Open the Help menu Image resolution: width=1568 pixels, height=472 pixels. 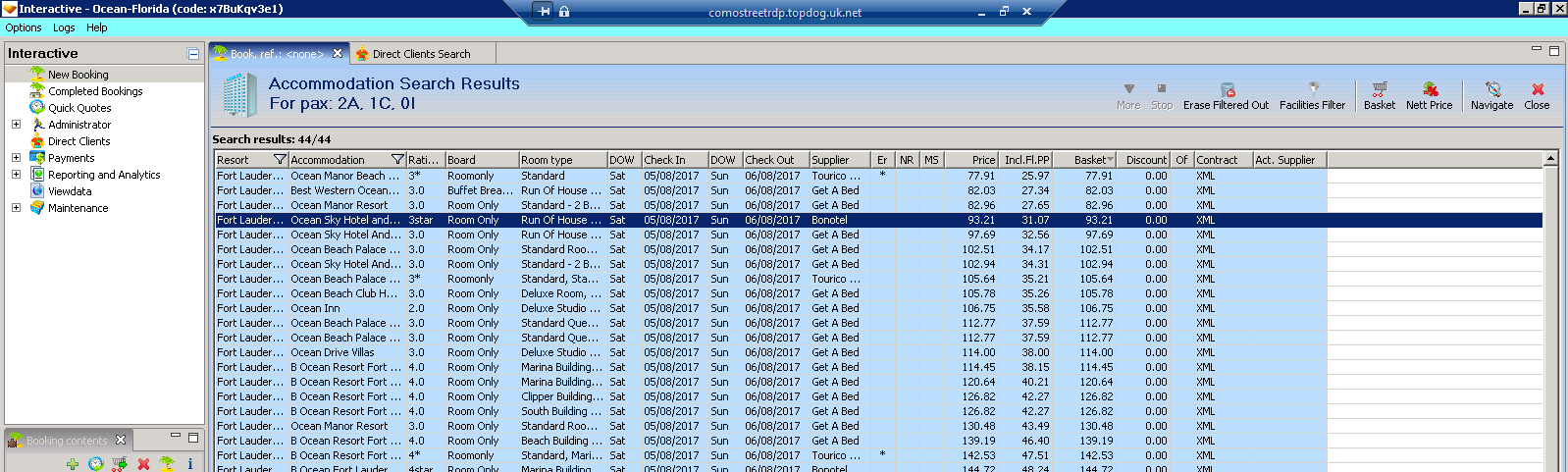(x=96, y=27)
